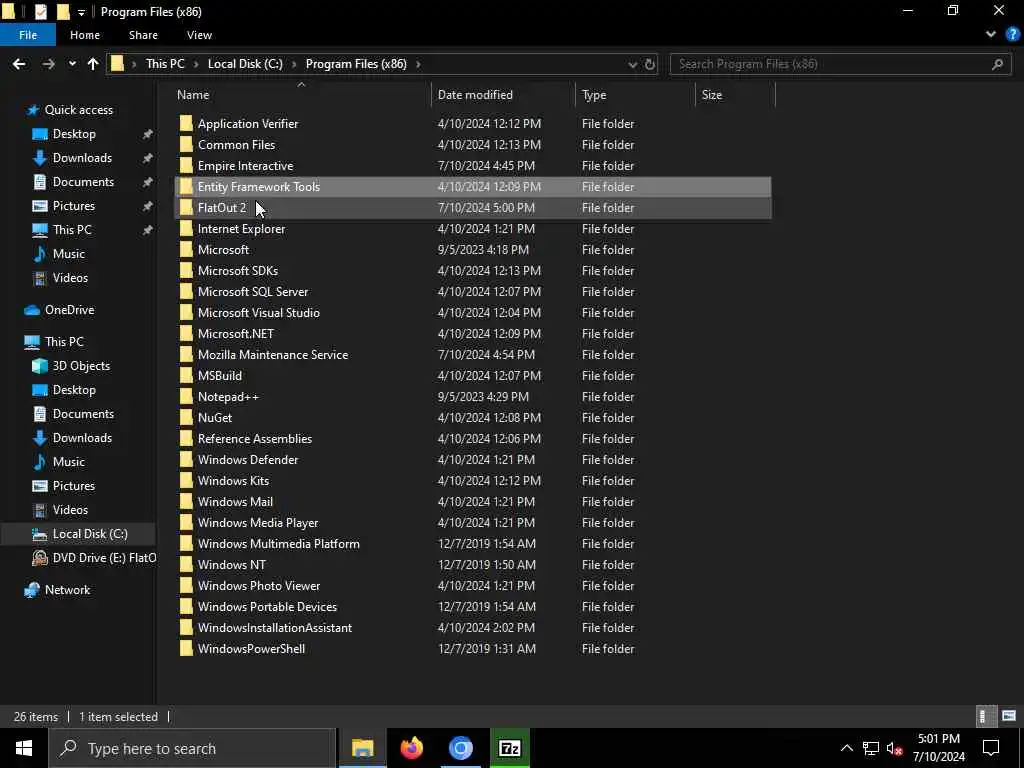Expand the breadcrumb arrow after Local Disk (C:)
The height and width of the screenshot is (768, 1024).
[x=294, y=64]
